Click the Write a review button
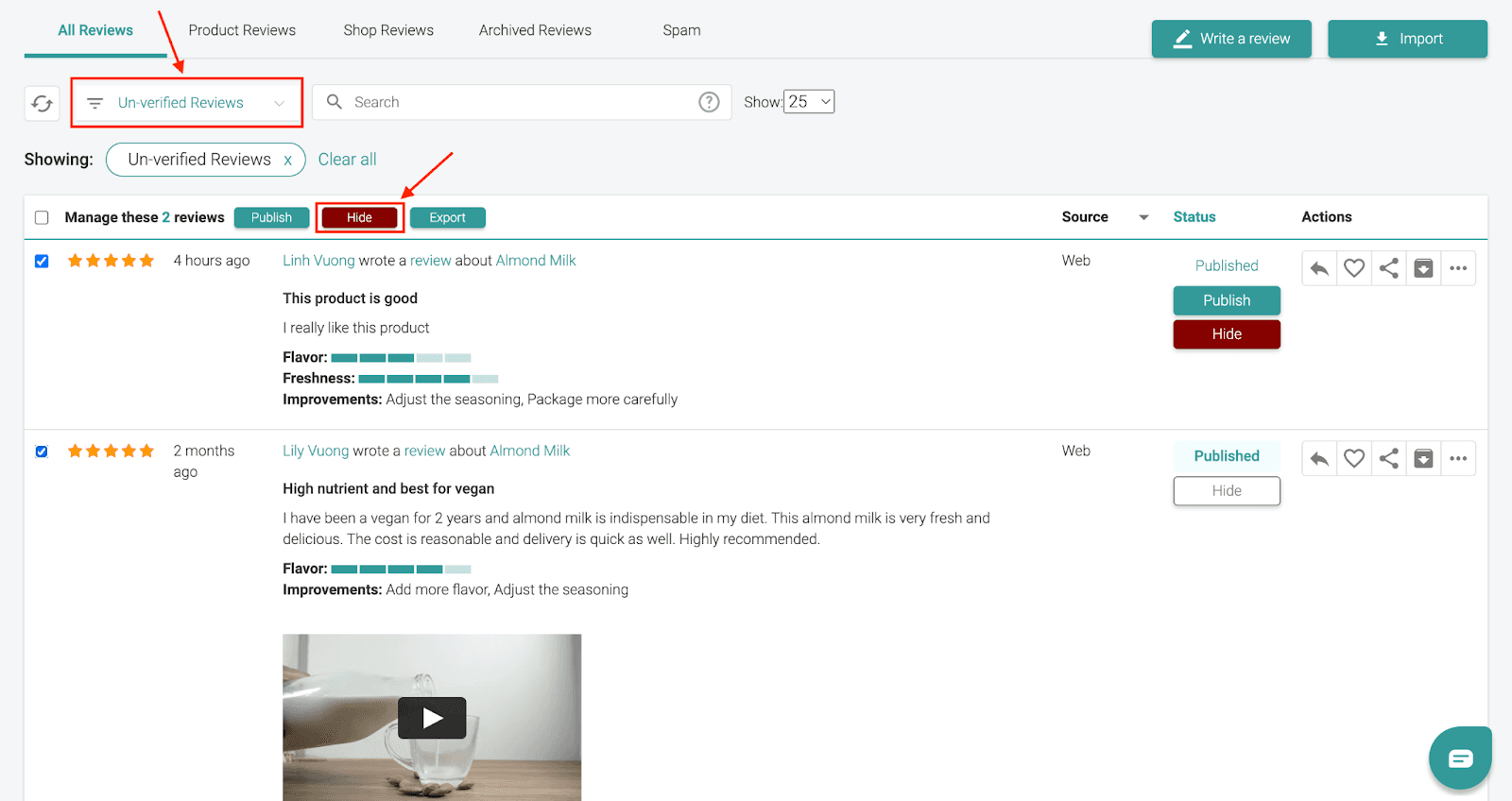Screen dimensions: 1512x801 [x=1230, y=39]
